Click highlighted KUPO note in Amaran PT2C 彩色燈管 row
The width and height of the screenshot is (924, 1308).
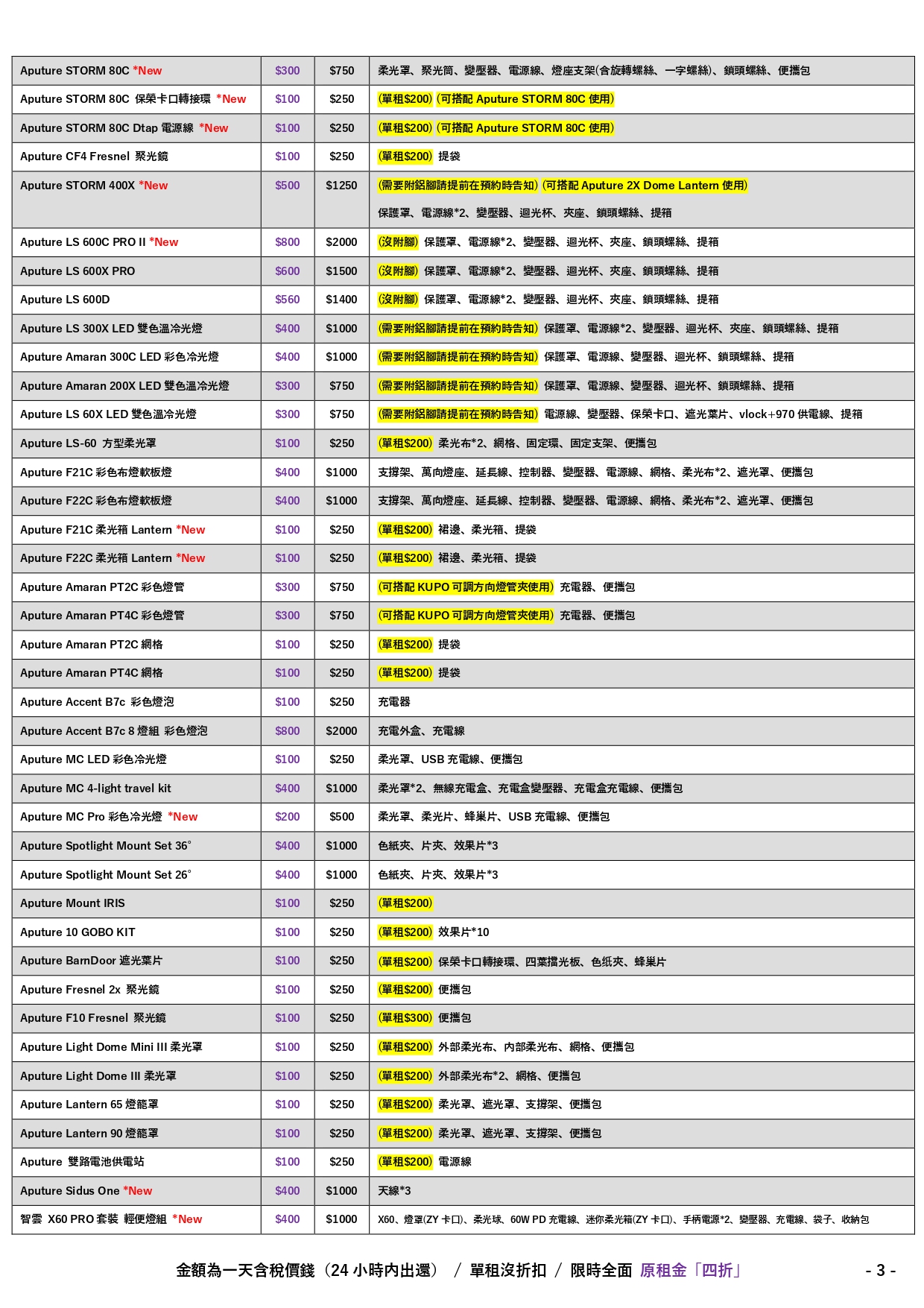tap(466, 587)
